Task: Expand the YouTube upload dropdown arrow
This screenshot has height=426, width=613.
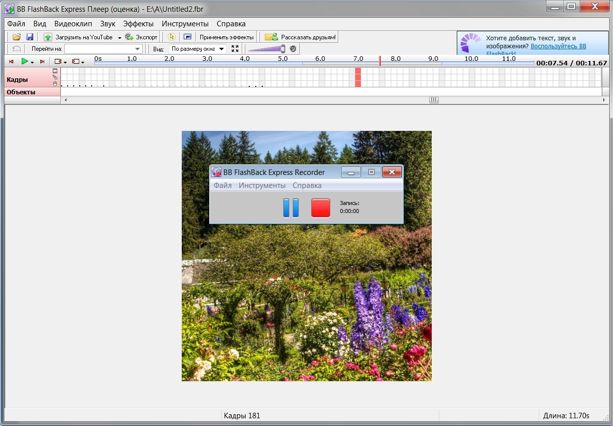Action: click(119, 38)
